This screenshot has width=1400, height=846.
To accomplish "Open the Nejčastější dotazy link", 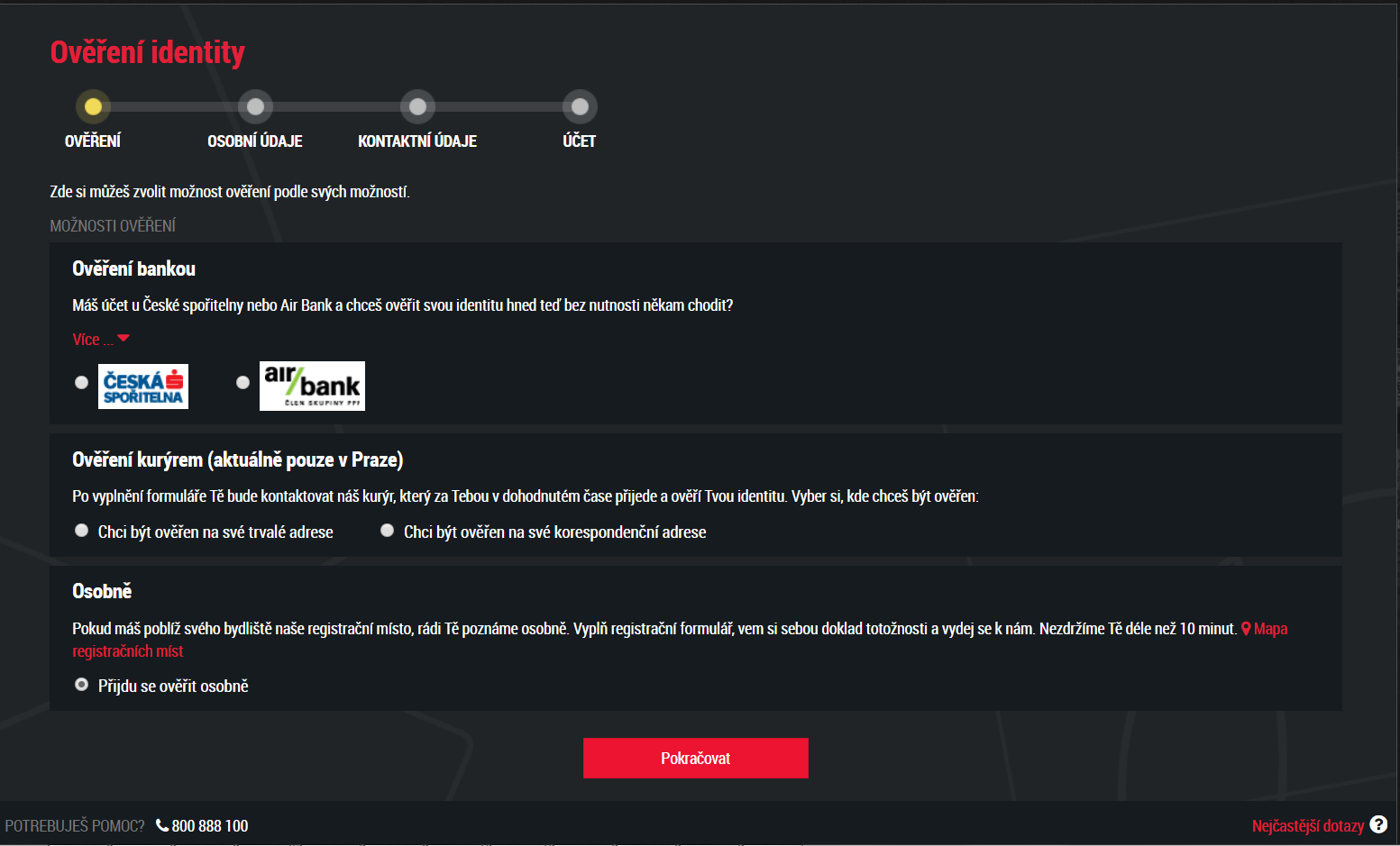I will tap(1308, 826).
